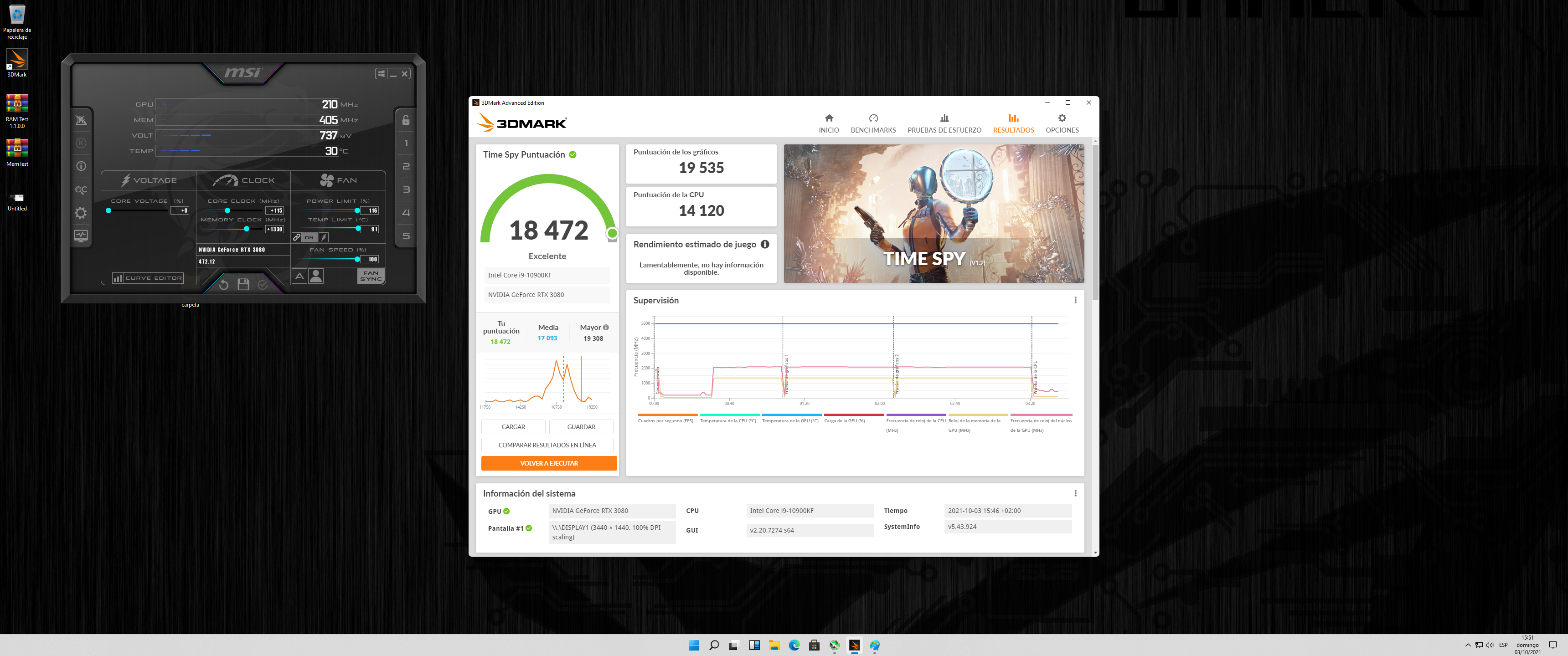The width and height of the screenshot is (1568, 656).
Task: Toggle the Frecuencia de reloj de la CPU legend
Action: click(916, 425)
